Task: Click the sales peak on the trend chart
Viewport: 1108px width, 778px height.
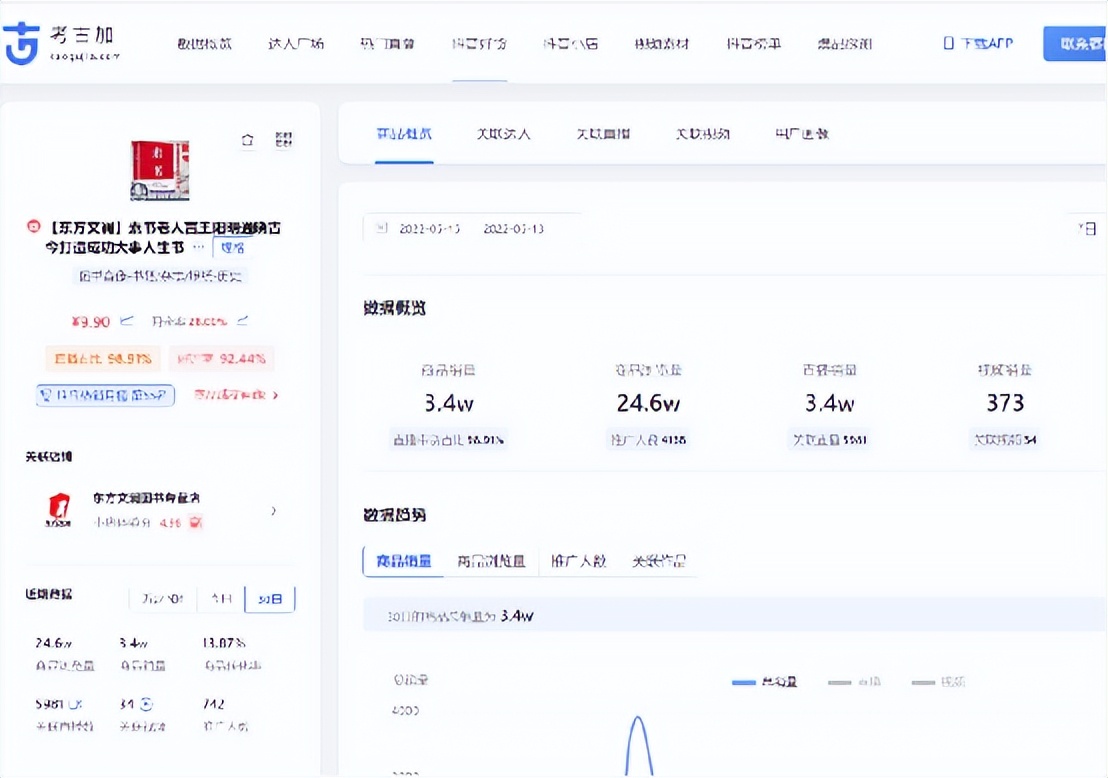Action: (x=638, y=719)
